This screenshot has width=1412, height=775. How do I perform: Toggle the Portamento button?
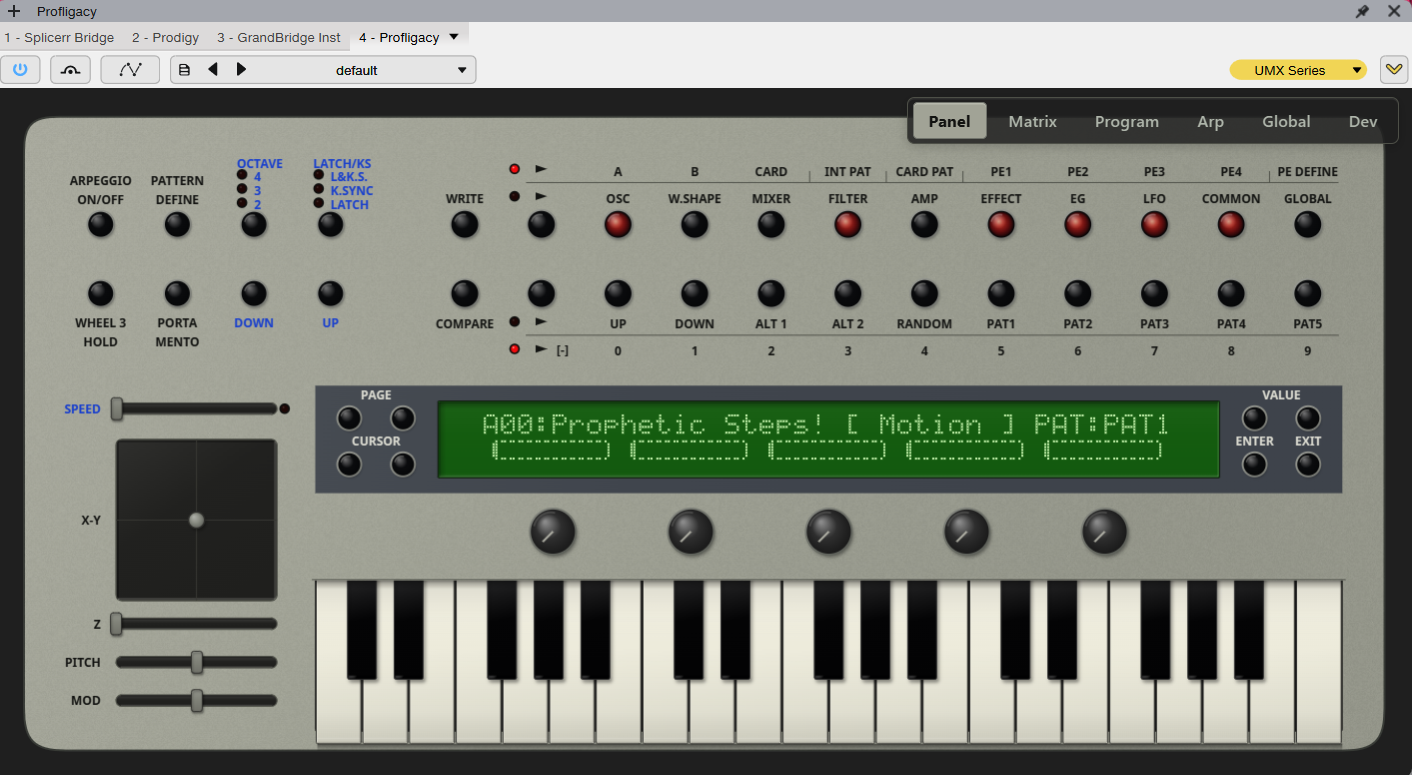(x=177, y=294)
